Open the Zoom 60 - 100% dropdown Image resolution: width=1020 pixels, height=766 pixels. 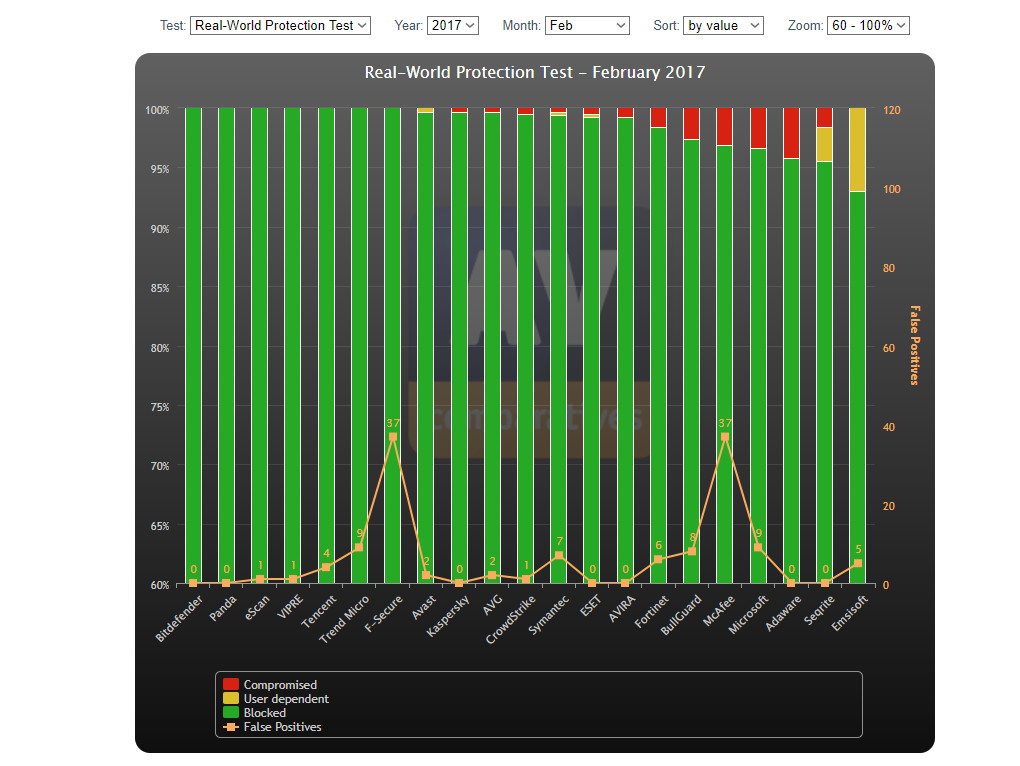click(868, 25)
